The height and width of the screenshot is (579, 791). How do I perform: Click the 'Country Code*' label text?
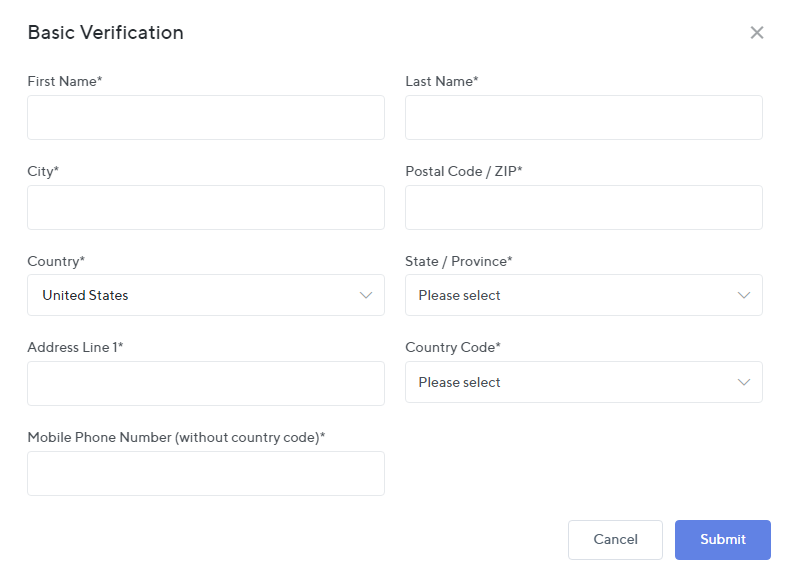point(453,347)
